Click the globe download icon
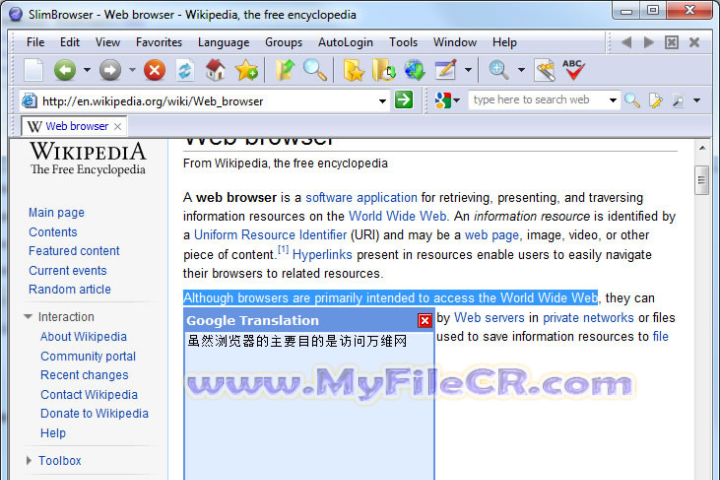 [415, 70]
